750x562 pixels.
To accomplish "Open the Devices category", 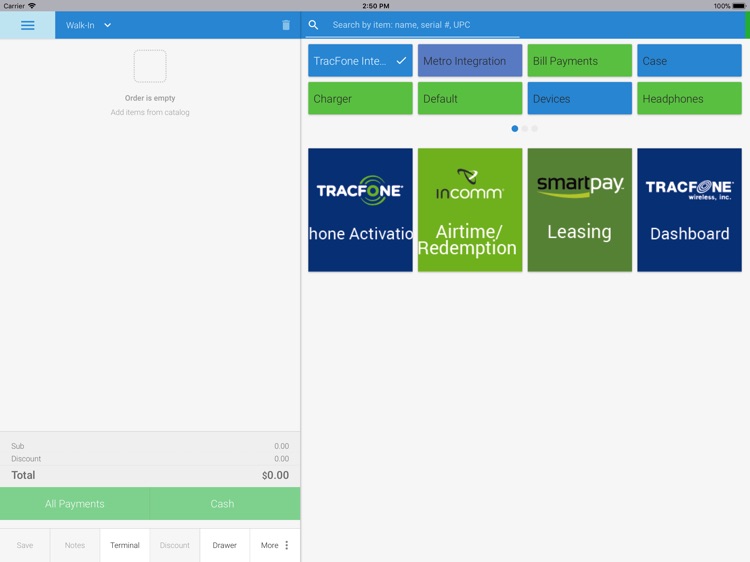I will (579, 99).
